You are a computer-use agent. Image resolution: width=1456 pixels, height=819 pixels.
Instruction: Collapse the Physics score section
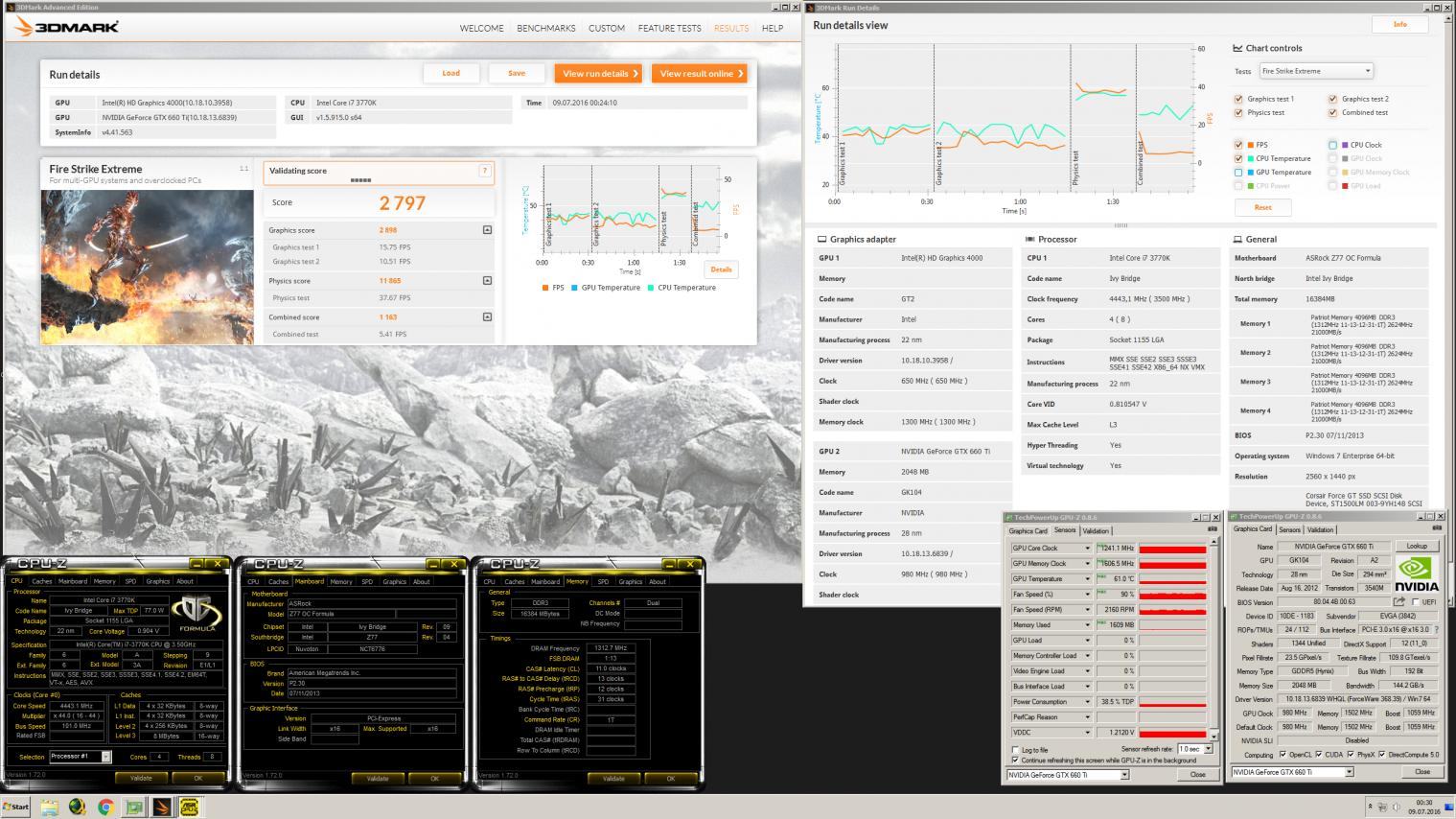click(487, 281)
